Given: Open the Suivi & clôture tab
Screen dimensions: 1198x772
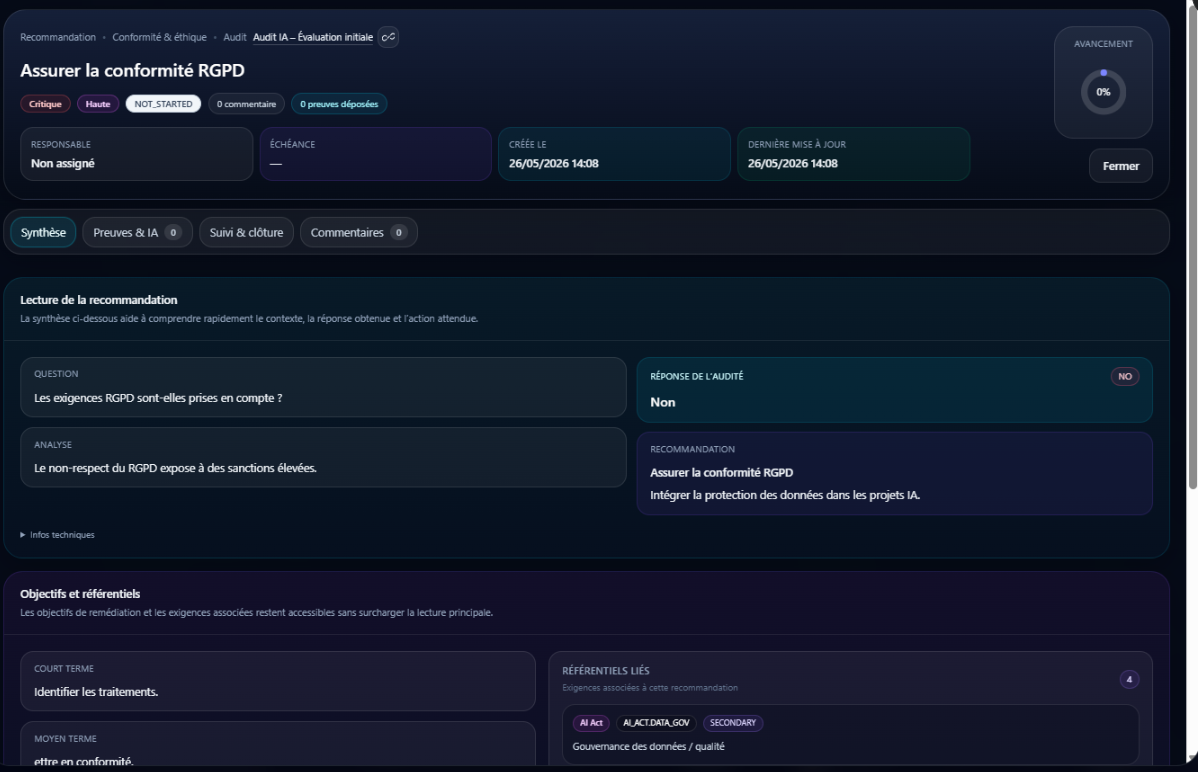Looking at the screenshot, I should pyautogui.click(x=246, y=232).
